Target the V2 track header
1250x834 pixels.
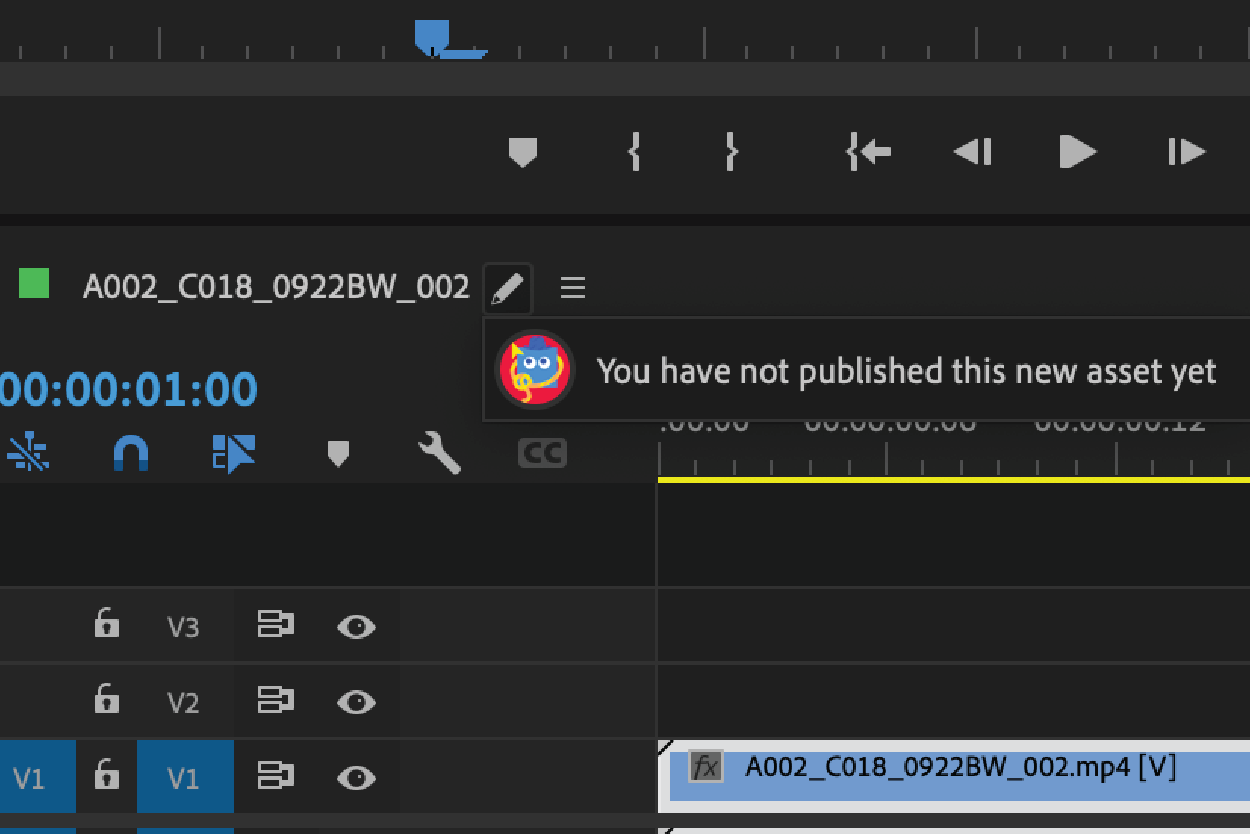[x=184, y=702]
